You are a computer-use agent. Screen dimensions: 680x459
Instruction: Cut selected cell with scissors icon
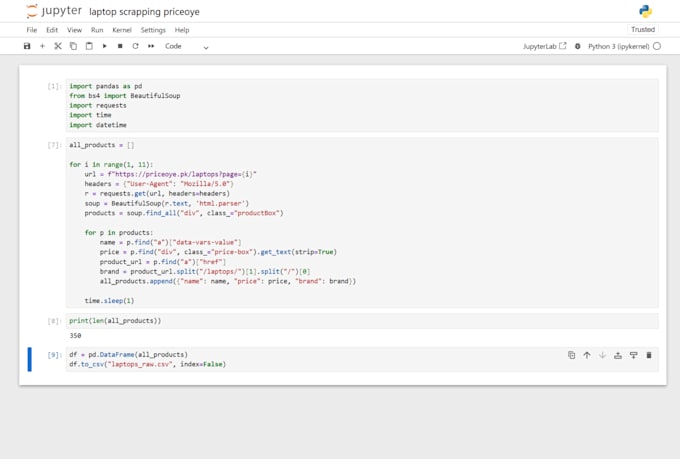point(58,46)
